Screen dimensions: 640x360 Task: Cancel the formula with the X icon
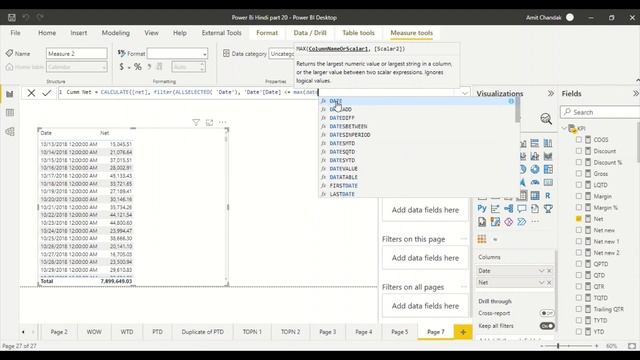coord(31,93)
